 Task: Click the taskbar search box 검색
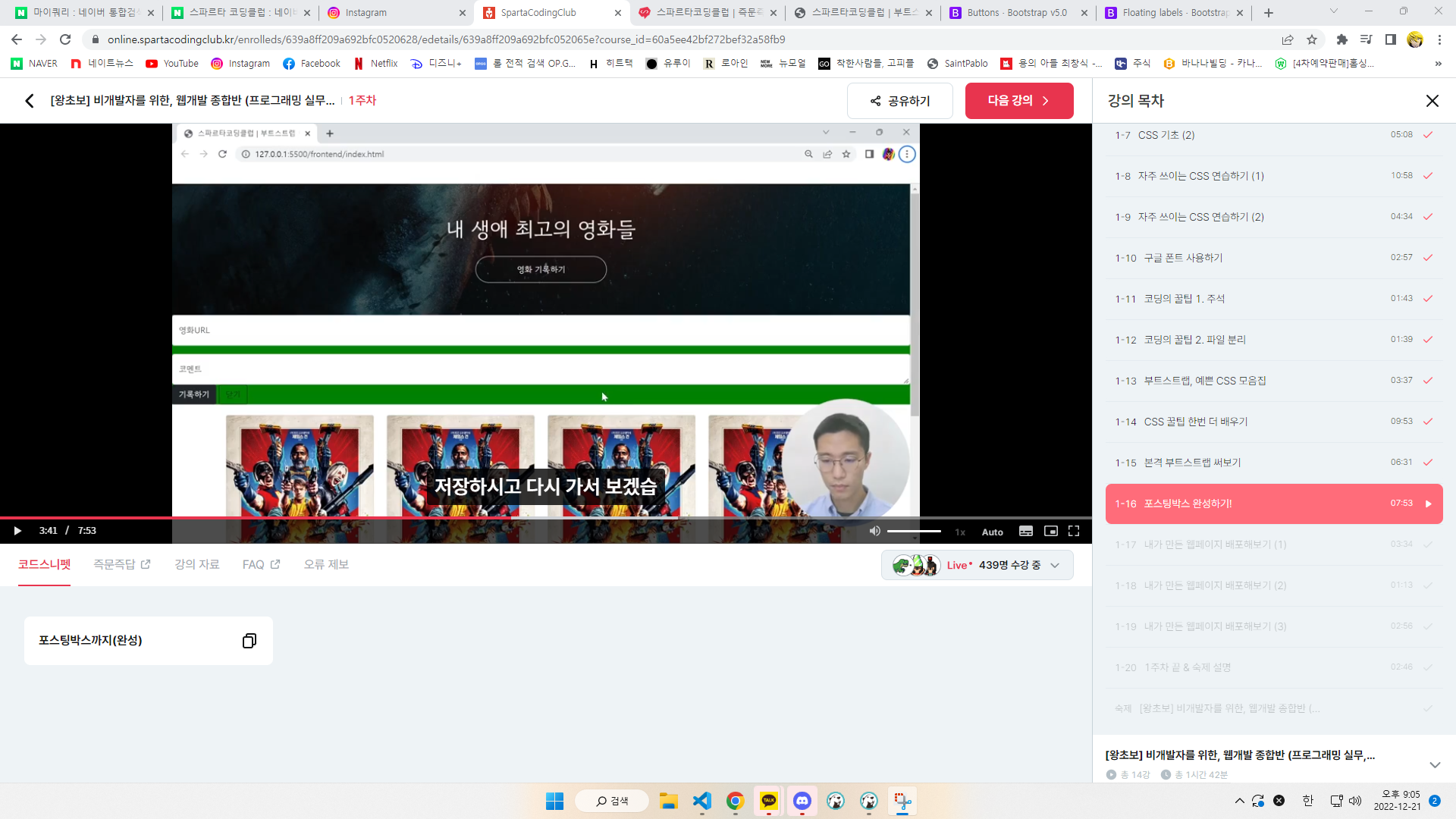pyautogui.click(x=612, y=802)
